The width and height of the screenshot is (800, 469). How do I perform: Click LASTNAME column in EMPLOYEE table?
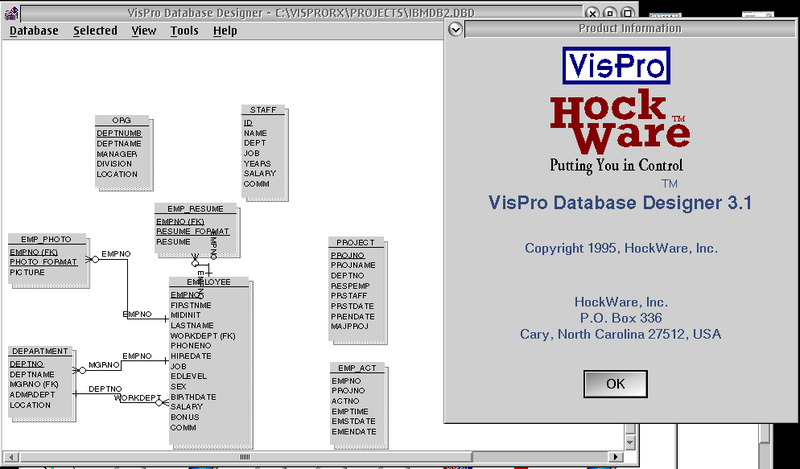point(192,325)
